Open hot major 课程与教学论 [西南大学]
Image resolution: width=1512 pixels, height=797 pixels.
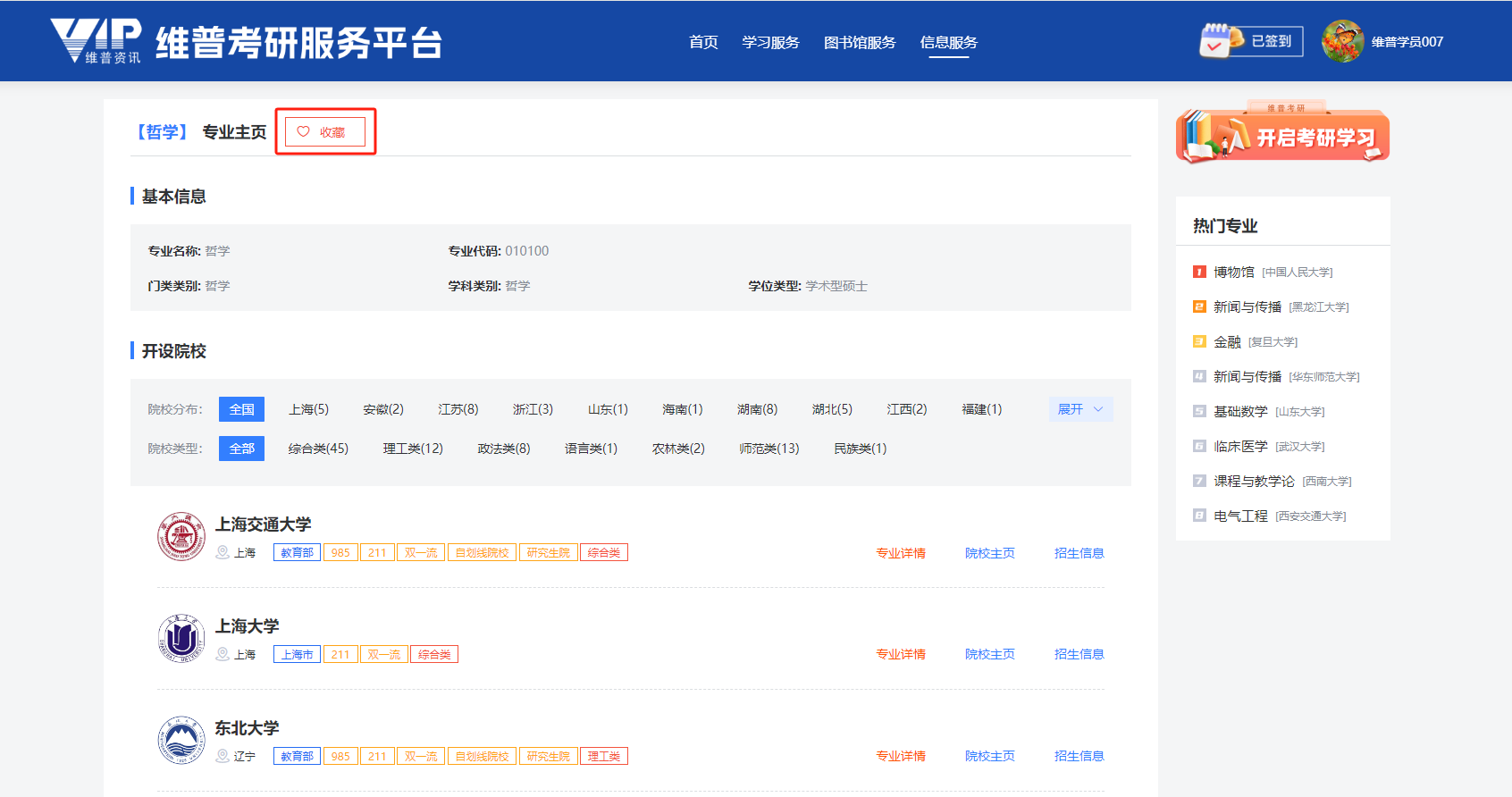pyautogui.click(x=1282, y=481)
